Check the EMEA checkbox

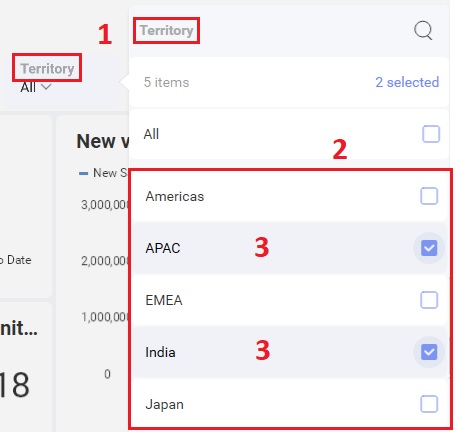tap(429, 300)
